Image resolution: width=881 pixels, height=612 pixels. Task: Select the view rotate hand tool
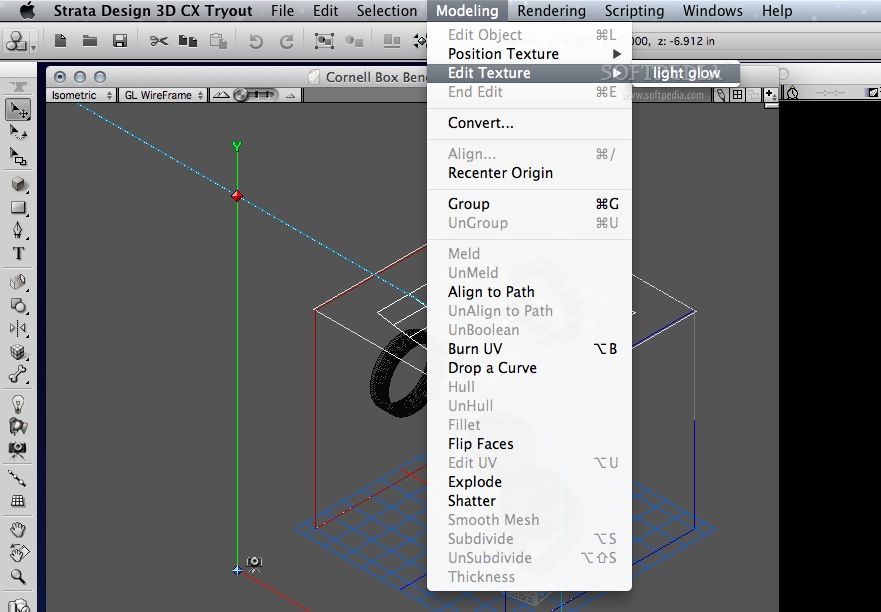[x=19, y=552]
